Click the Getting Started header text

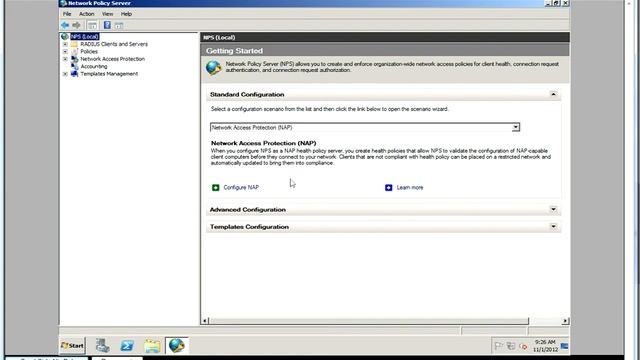tap(234, 51)
